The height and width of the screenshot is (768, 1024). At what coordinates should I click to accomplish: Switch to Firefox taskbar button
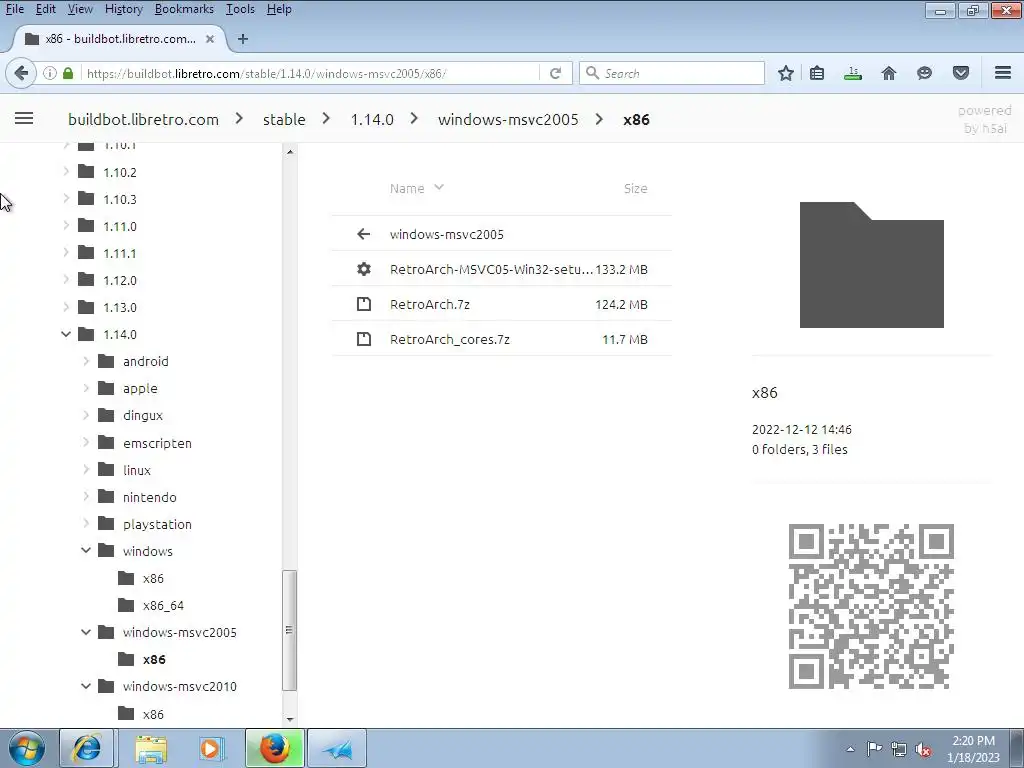click(x=274, y=748)
